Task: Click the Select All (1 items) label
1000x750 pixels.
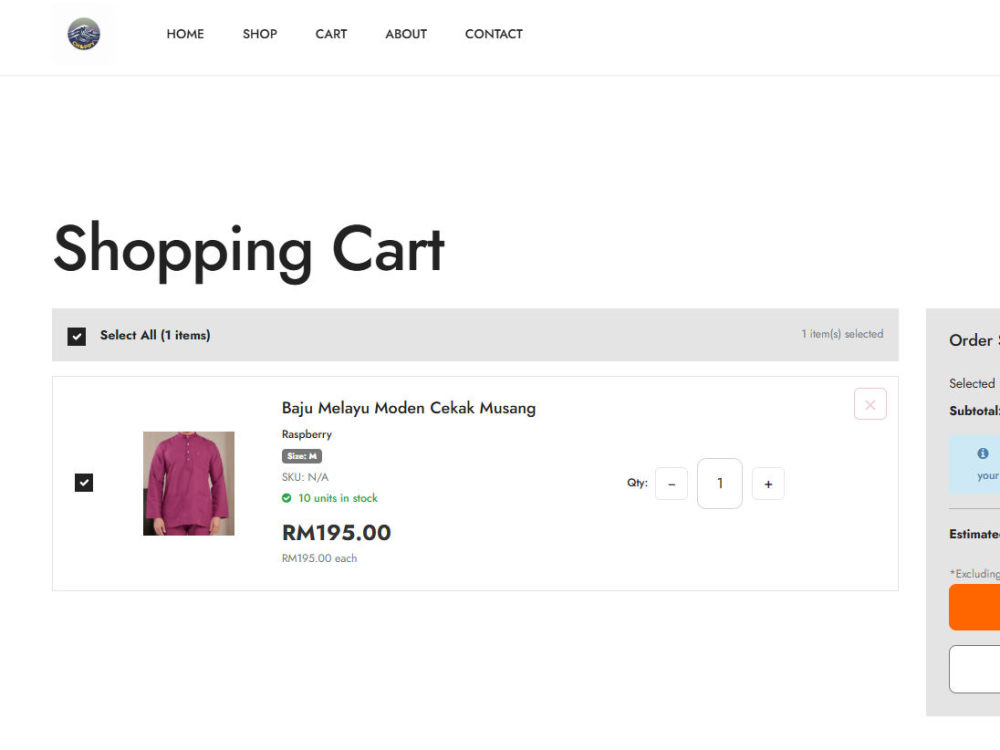Action: [x=155, y=335]
